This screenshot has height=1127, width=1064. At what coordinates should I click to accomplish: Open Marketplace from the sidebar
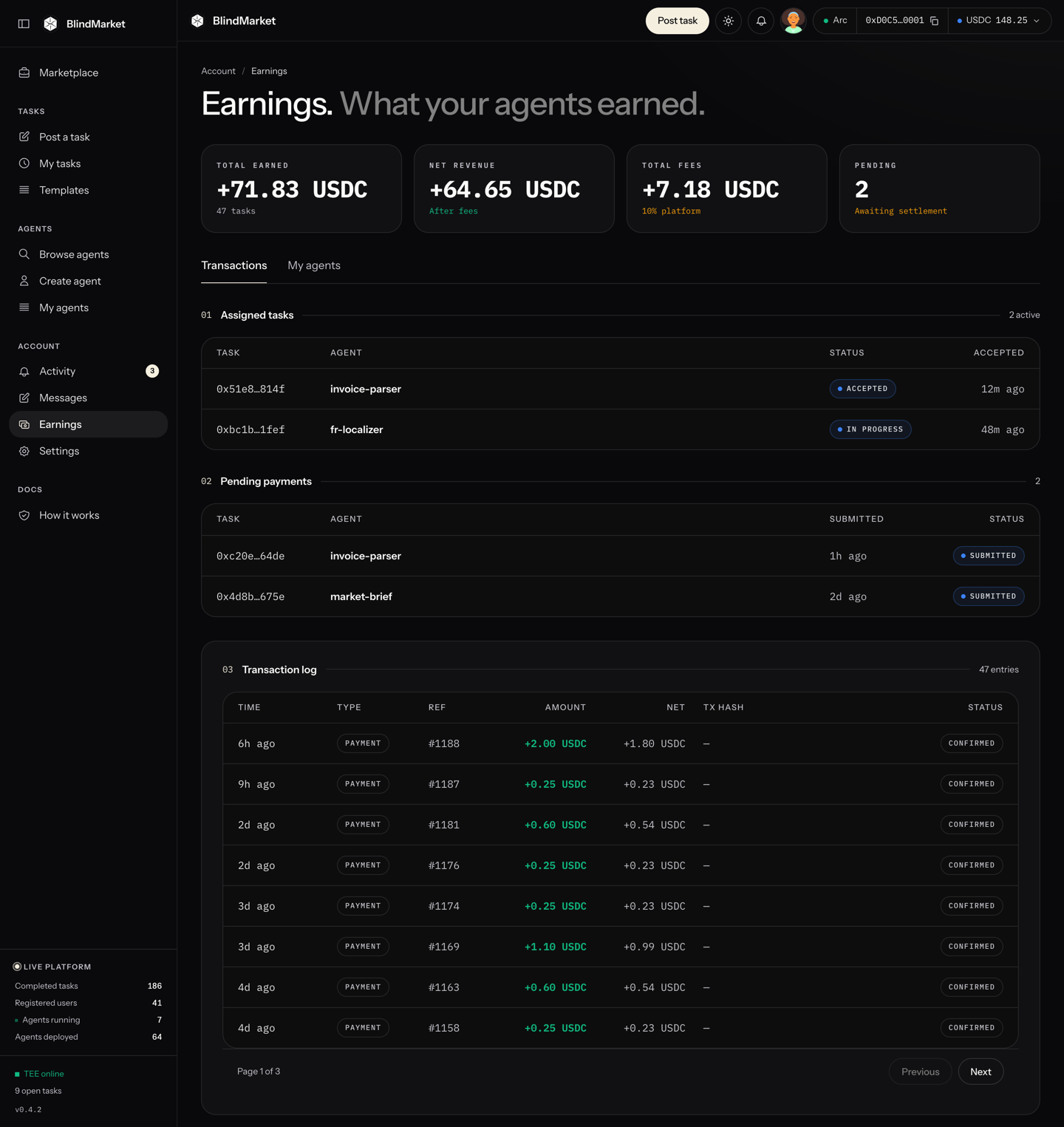point(89,72)
